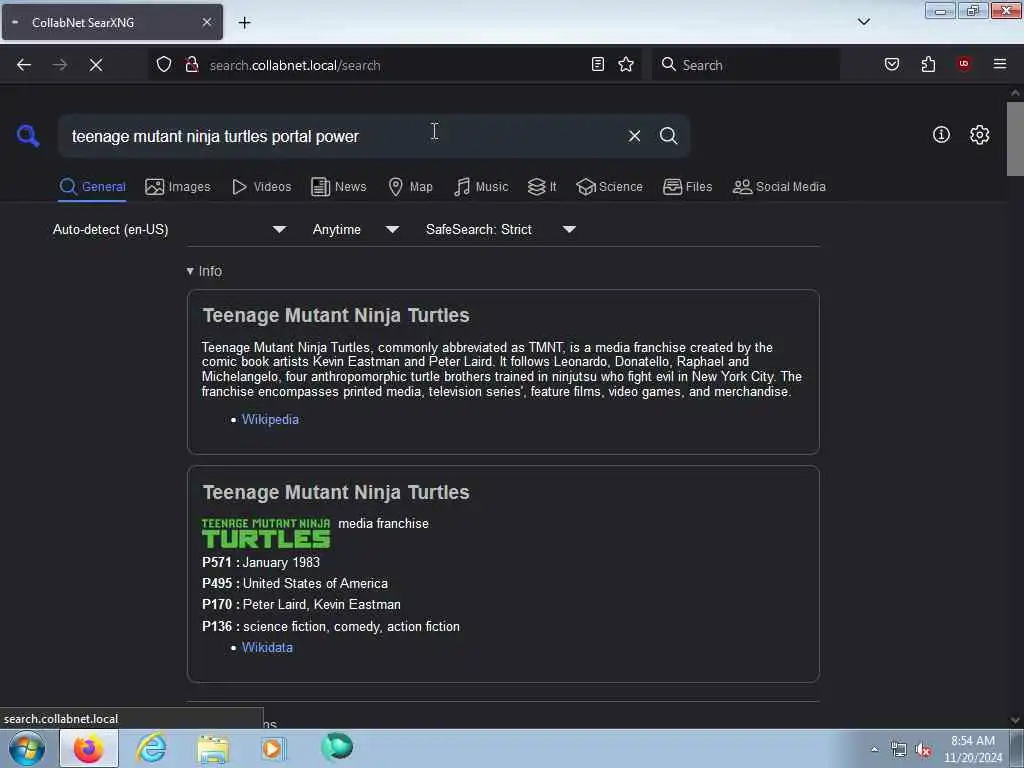Clear the search query with X
1024x768 pixels.
[634, 136]
